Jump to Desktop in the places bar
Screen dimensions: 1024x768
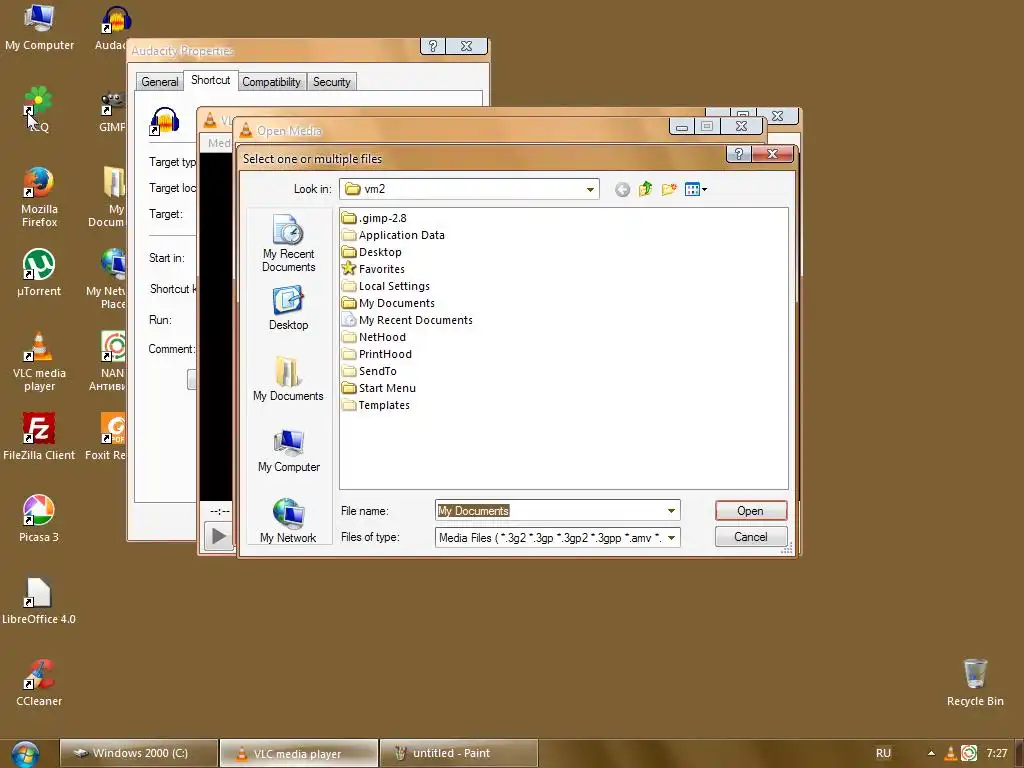[288, 308]
